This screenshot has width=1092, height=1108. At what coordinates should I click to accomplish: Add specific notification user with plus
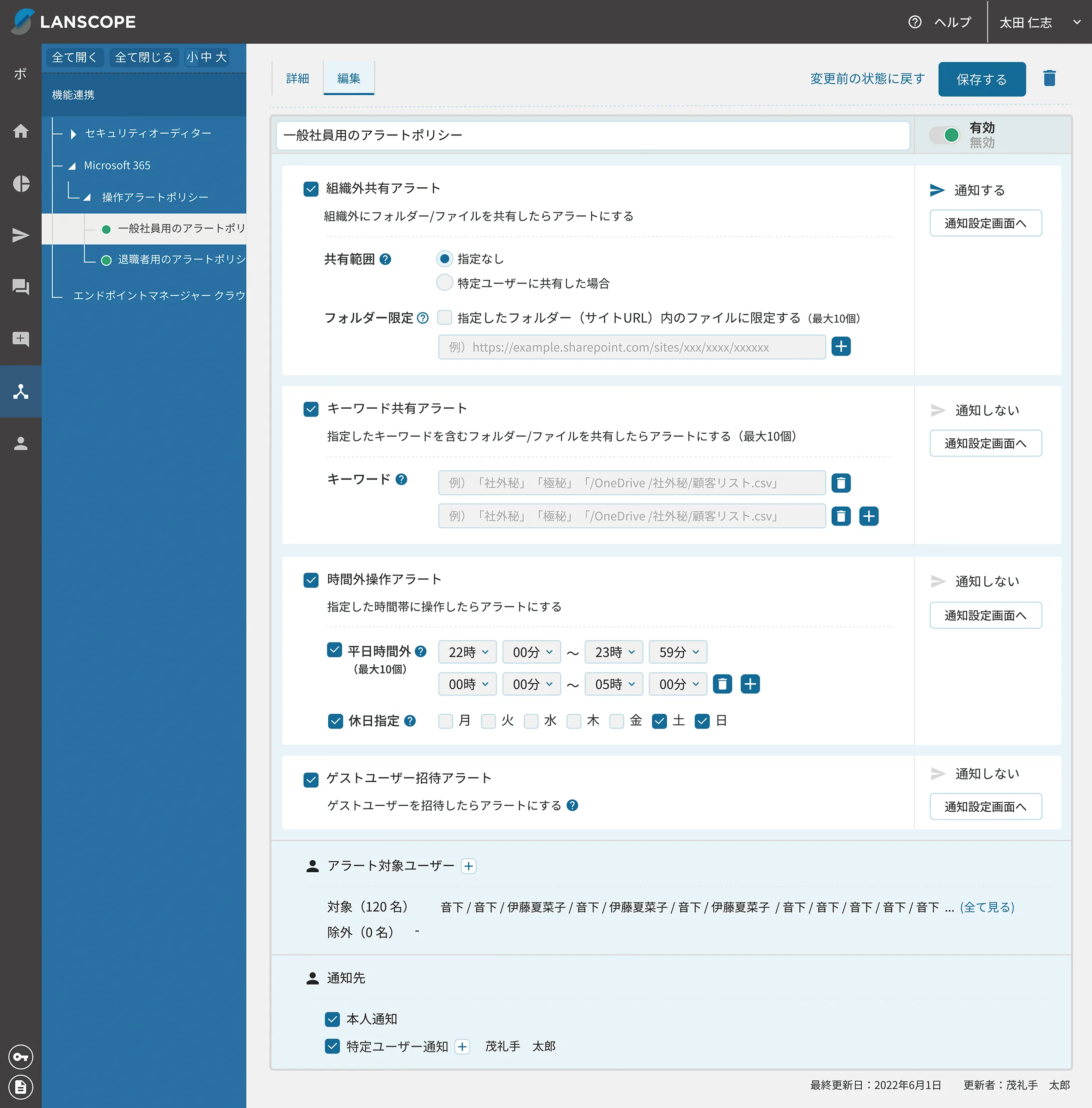(x=462, y=1047)
